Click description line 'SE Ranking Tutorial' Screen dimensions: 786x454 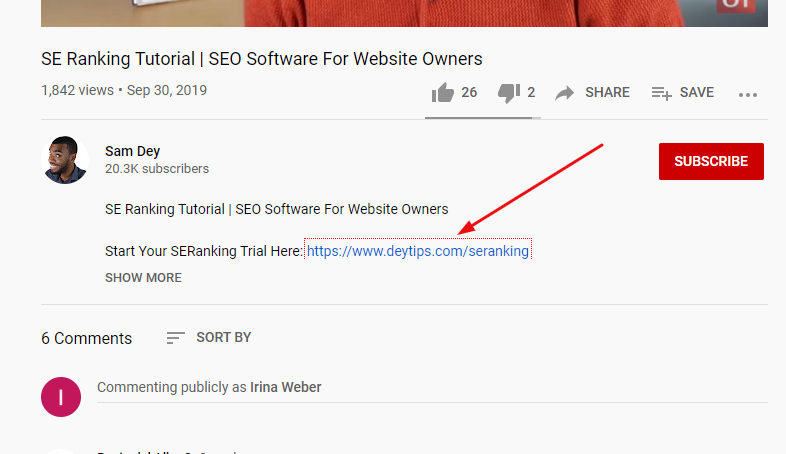pos(277,209)
